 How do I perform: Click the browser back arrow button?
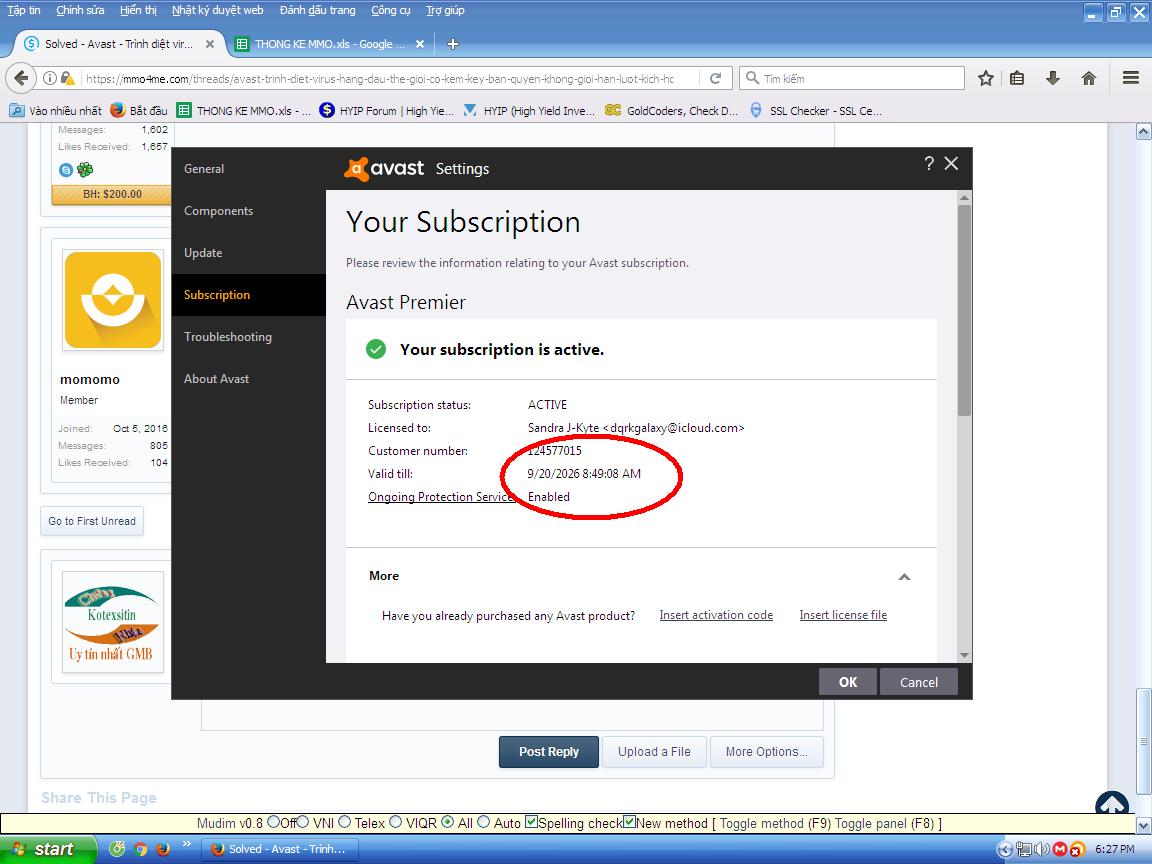[21, 78]
